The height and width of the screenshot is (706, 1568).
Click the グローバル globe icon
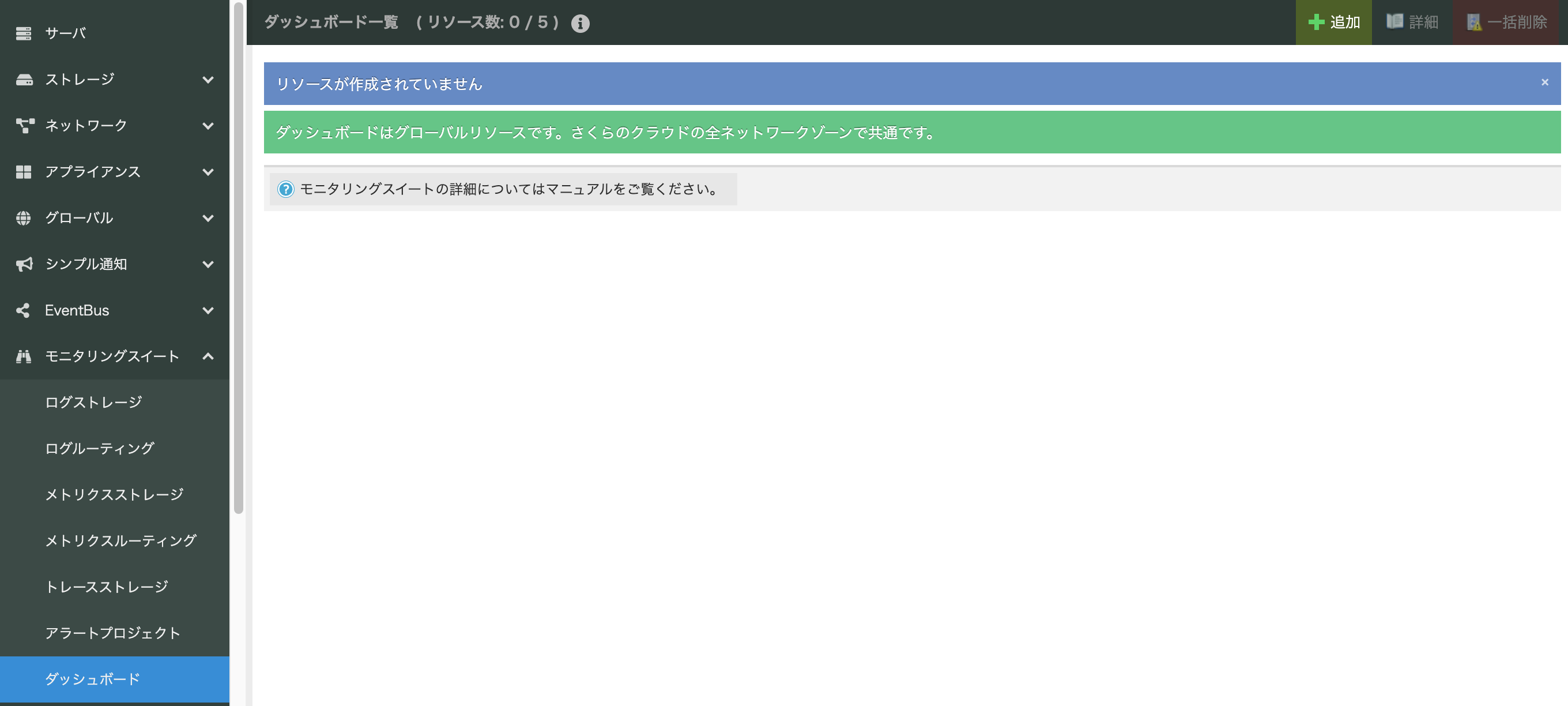24,218
